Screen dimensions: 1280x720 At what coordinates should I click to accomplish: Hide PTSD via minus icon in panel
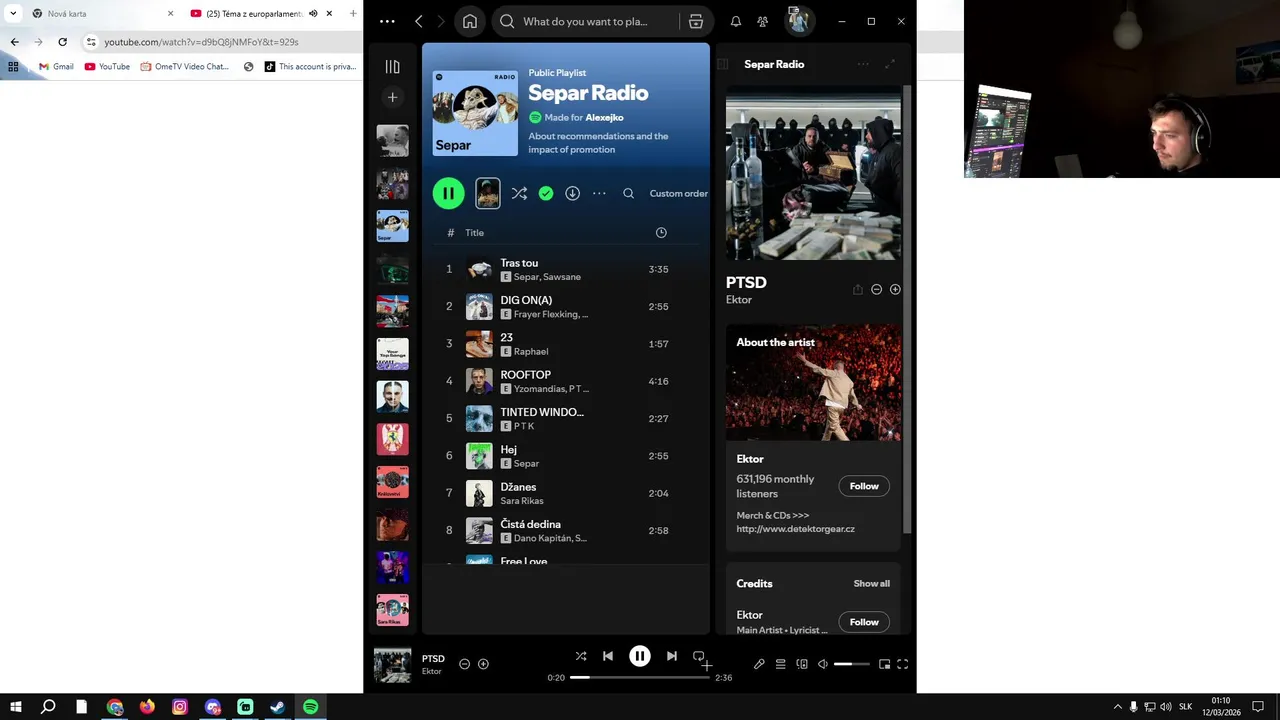click(x=876, y=289)
